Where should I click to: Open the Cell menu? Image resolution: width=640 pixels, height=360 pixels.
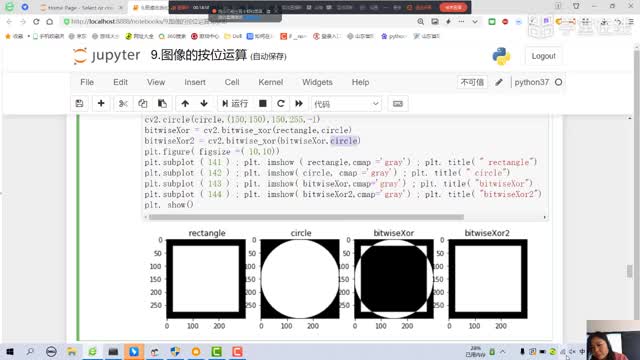[232, 82]
